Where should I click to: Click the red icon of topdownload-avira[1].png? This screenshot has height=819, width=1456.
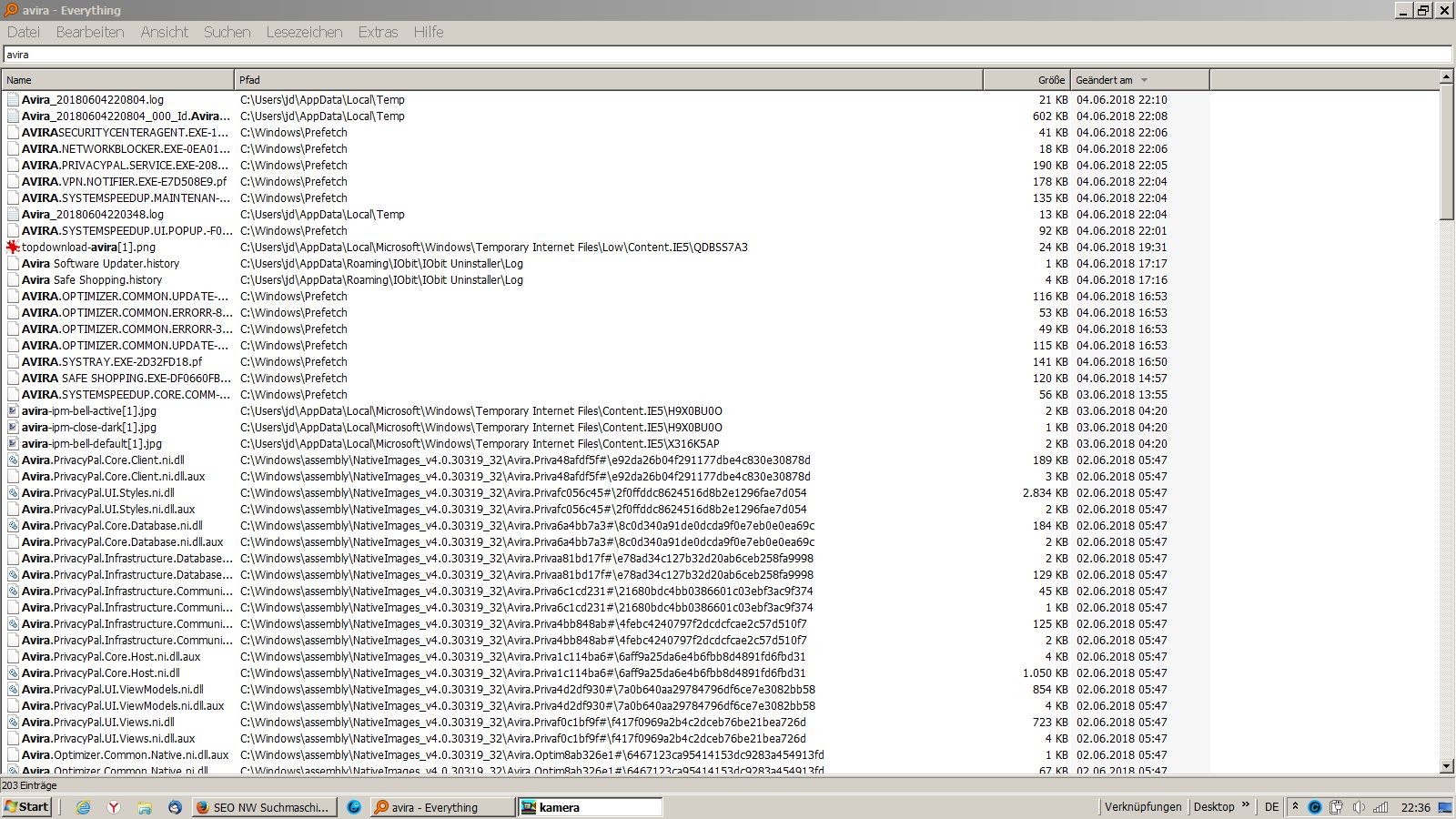[x=13, y=248]
